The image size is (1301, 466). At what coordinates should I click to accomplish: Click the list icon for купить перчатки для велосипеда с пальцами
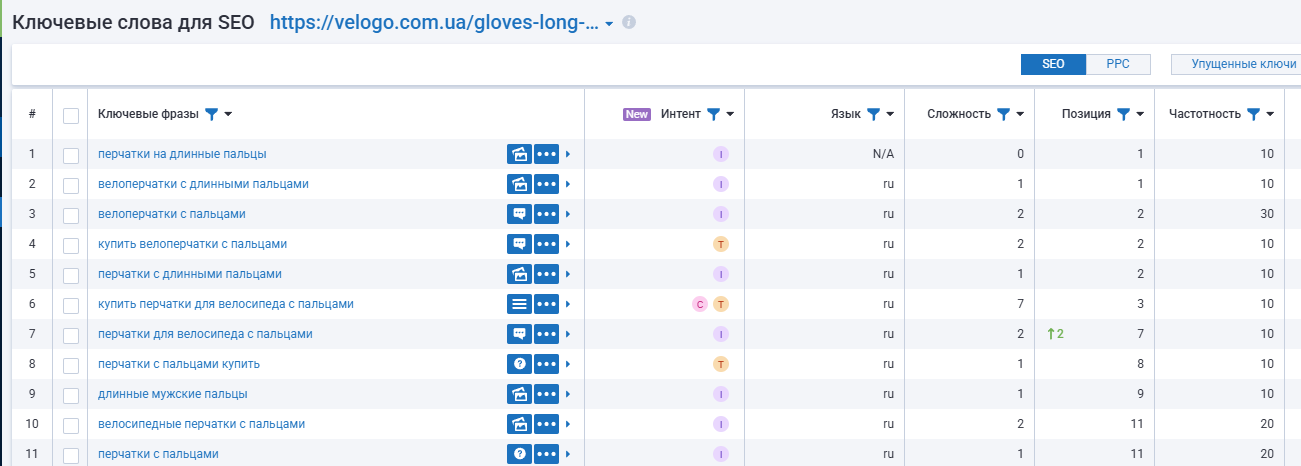519,304
